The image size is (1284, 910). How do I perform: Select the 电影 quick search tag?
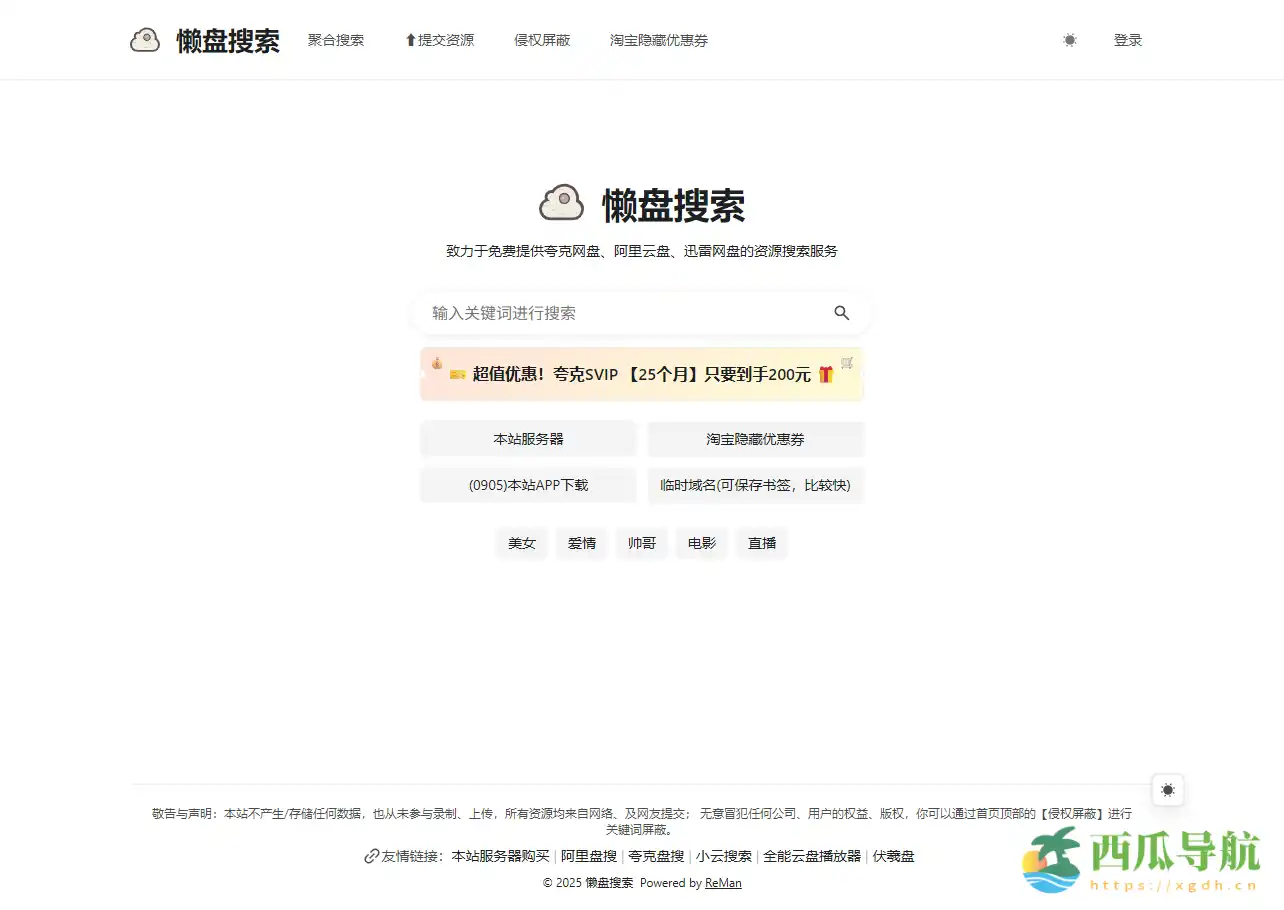tap(701, 543)
